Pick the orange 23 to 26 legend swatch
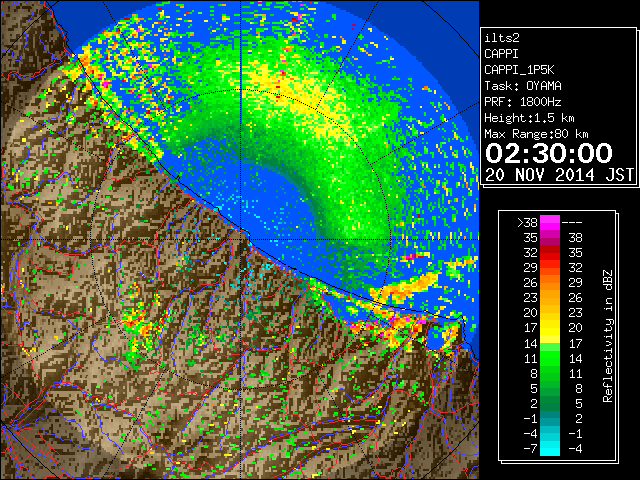 (x=550, y=298)
